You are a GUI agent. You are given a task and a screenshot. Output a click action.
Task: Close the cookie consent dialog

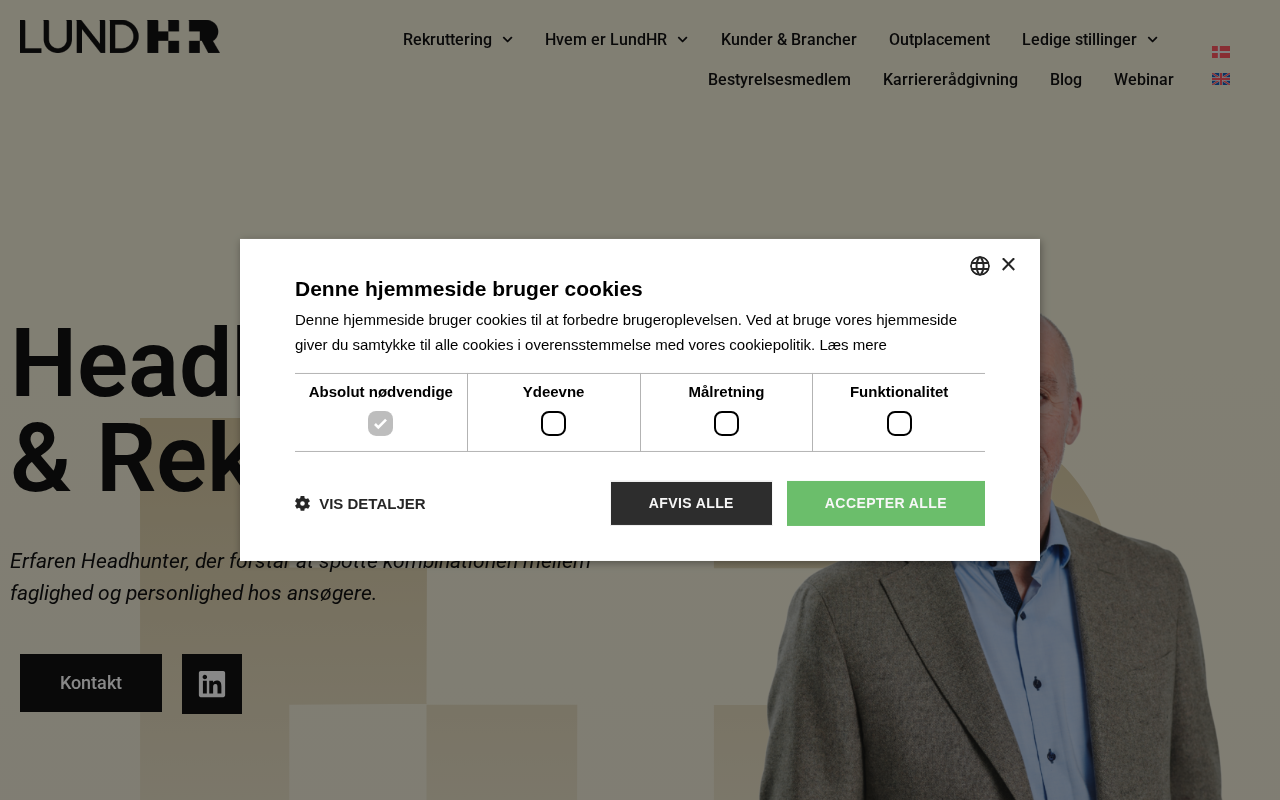coord(1008,264)
